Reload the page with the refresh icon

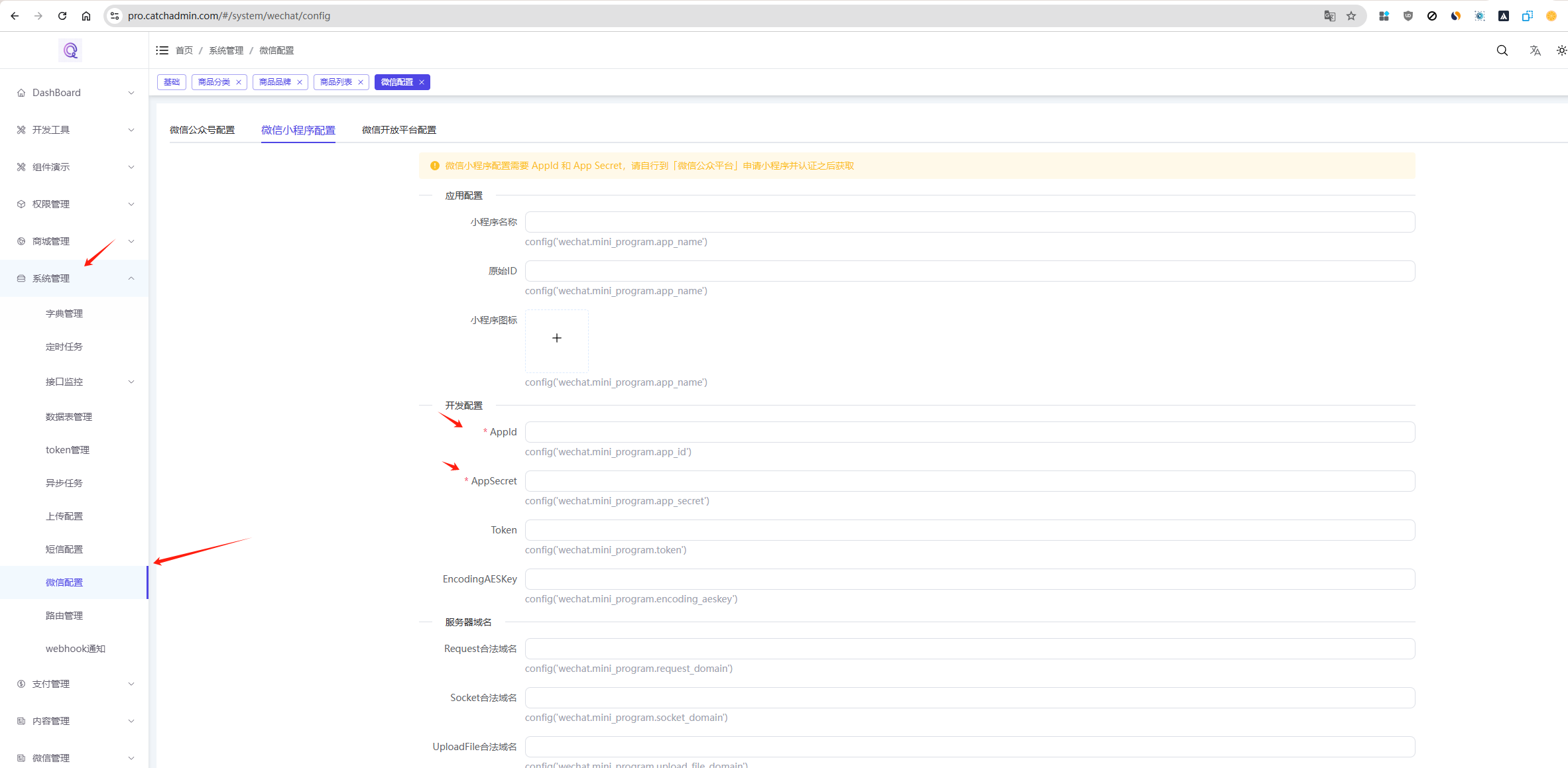(x=62, y=16)
